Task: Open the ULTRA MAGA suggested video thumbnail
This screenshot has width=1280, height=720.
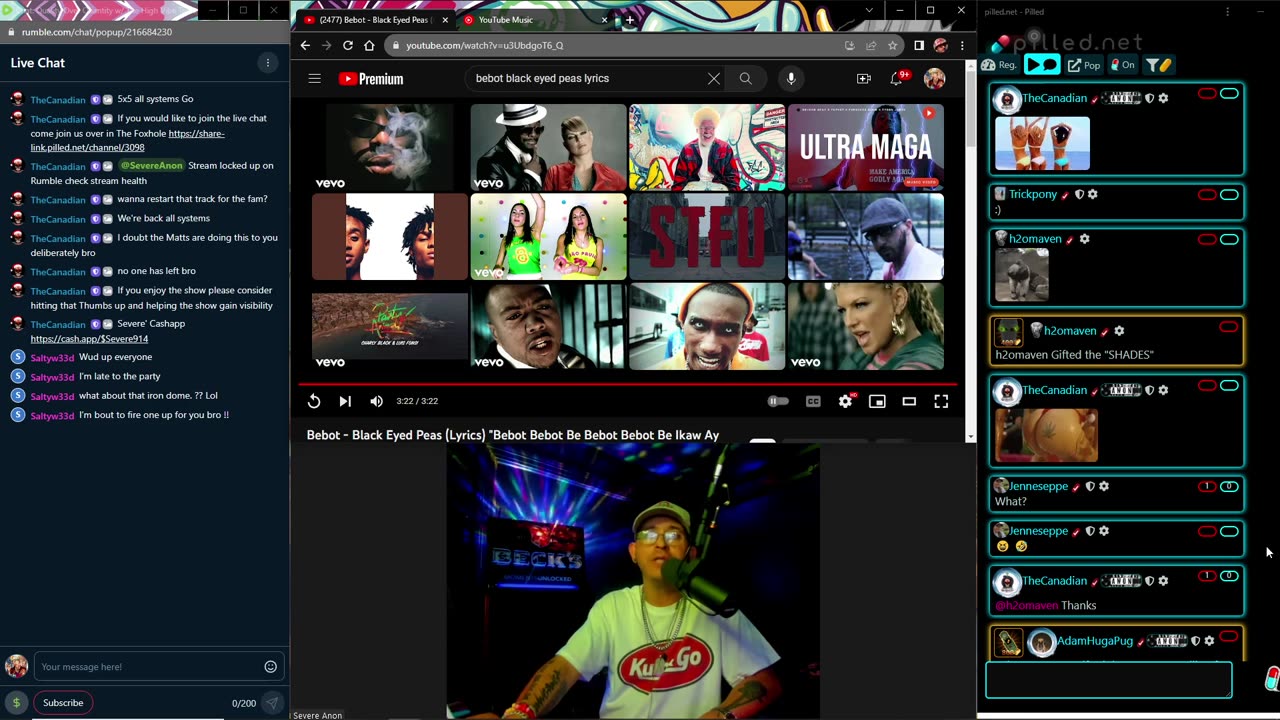Action: pyautogui.click(x=866, y=147)
